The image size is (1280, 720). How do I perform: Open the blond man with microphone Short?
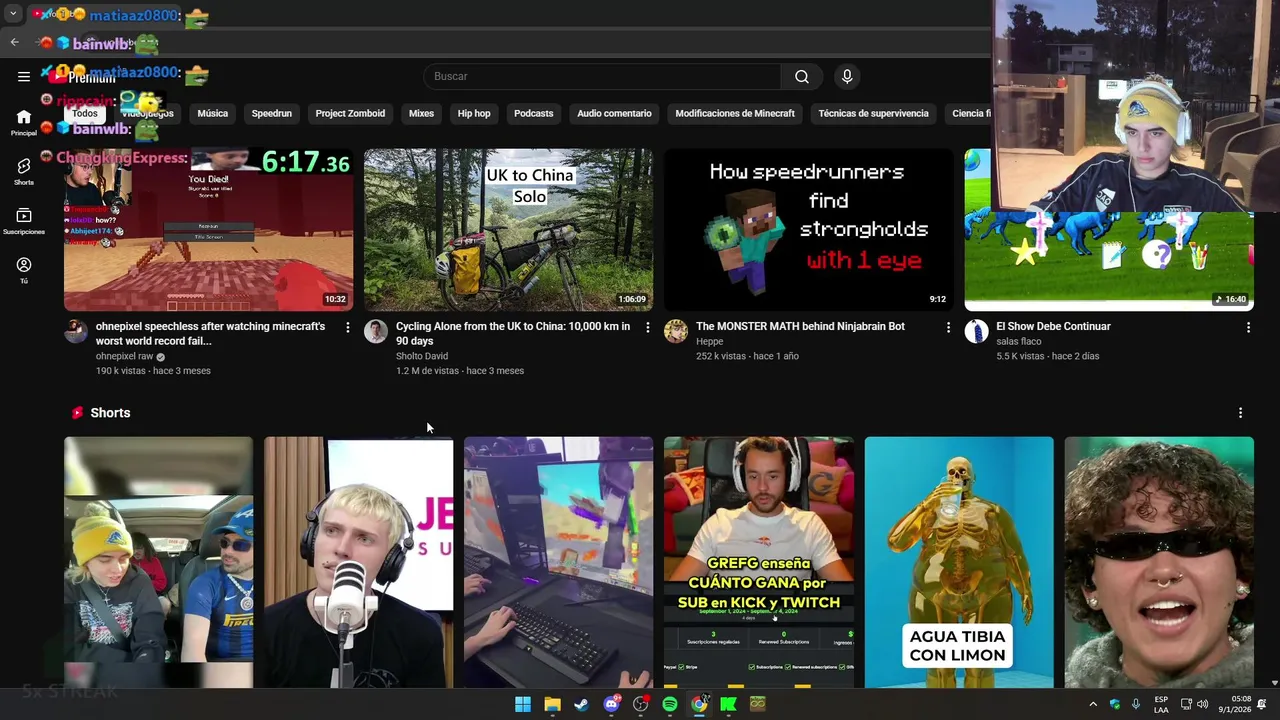pyautogui.click(x=359, y=562)
